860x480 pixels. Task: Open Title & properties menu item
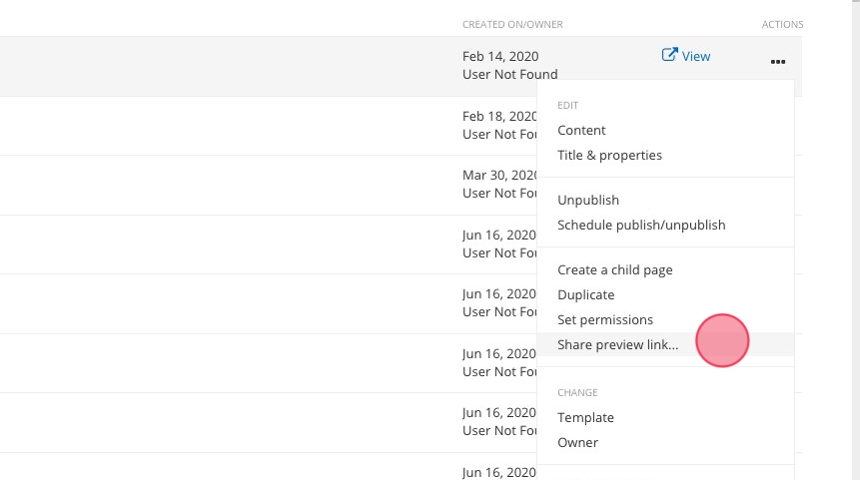pos(609,155)
